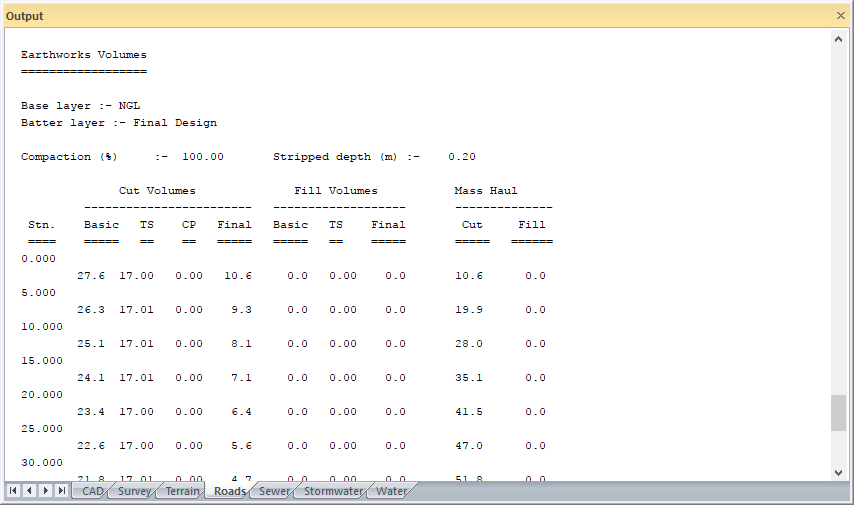Place cursor on Earthworks Volumes heading
The width and height of the screenshot is (854, 505).
84,55
